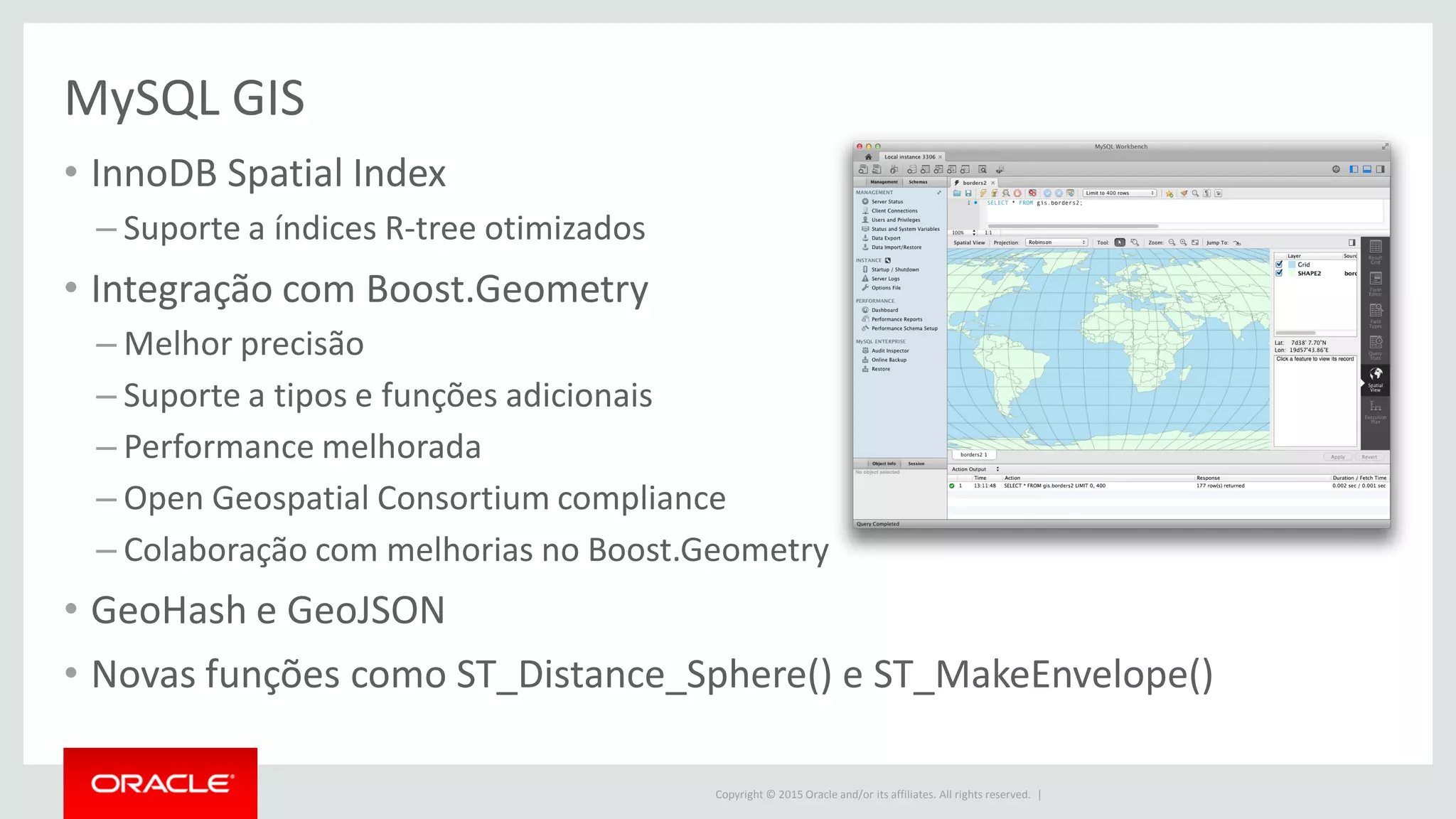Viewport: 1456px width, 819px height.
Task: Click the explain query magnifier icon
Action: (x=1006, y=193)
